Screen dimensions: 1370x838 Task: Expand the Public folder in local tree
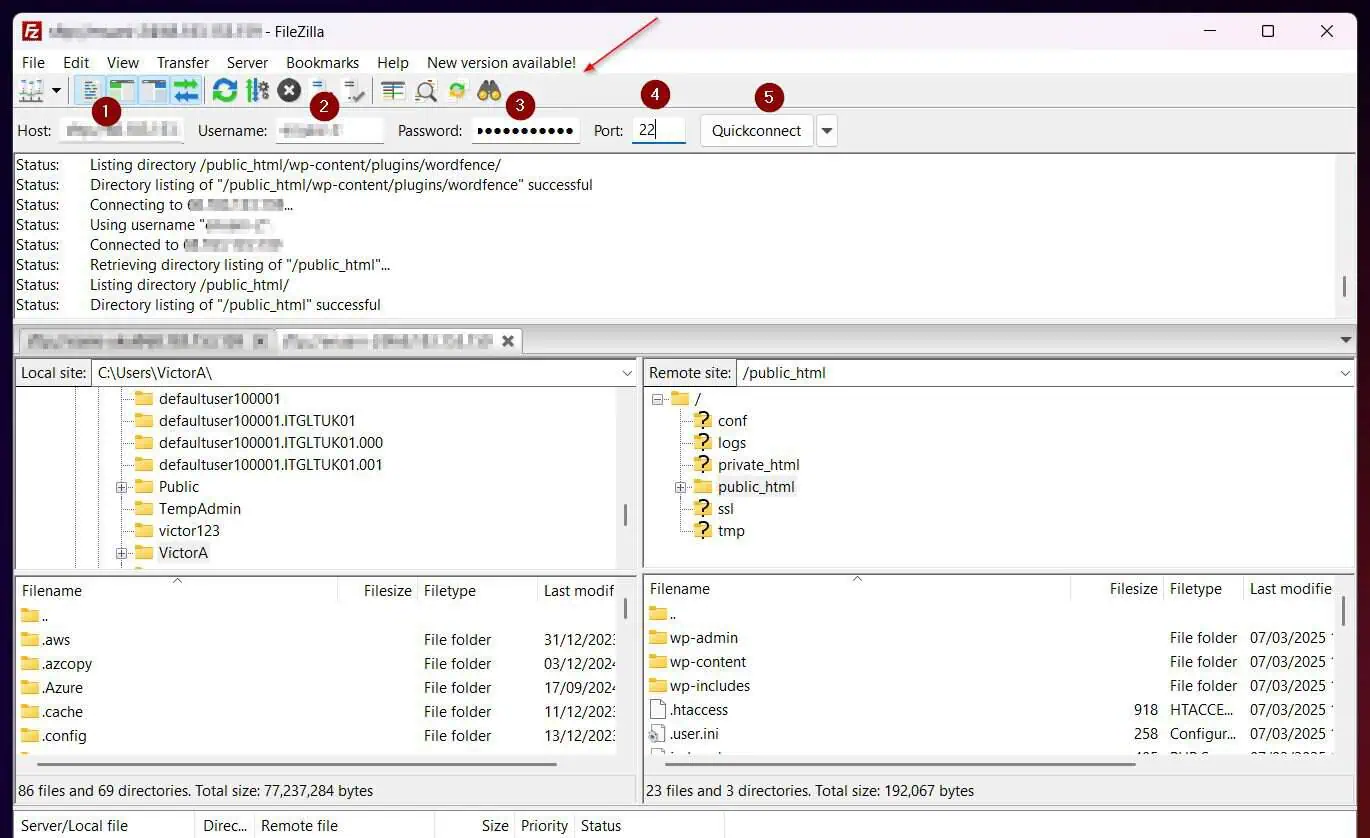click(121, 487)
